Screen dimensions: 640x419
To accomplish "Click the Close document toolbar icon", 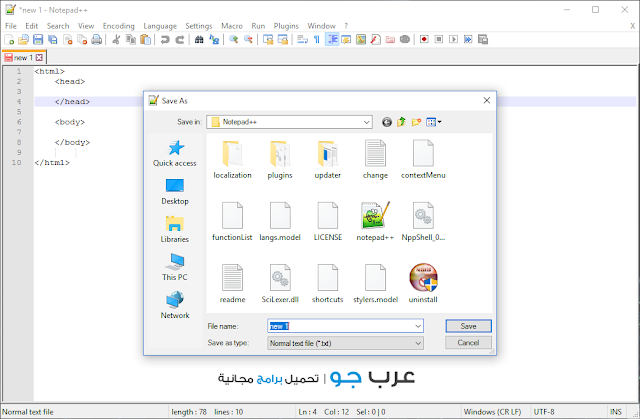I will 68,40.
